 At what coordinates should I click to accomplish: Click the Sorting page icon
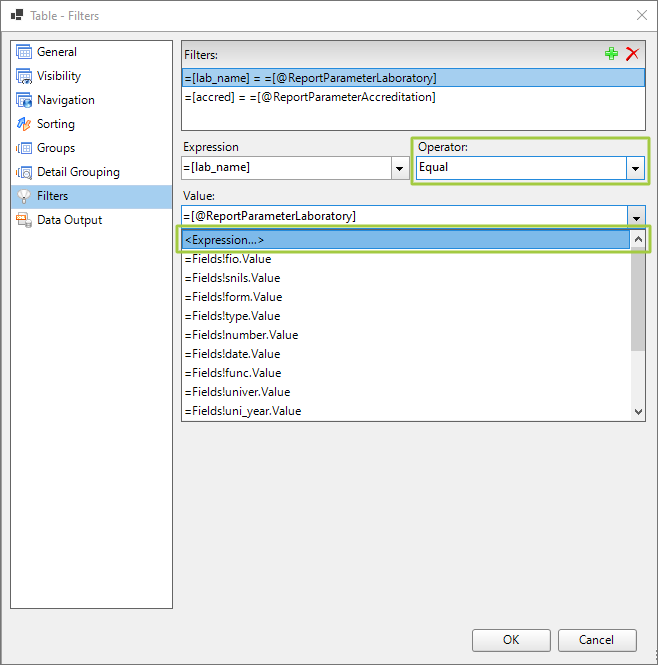click(24, 124)
